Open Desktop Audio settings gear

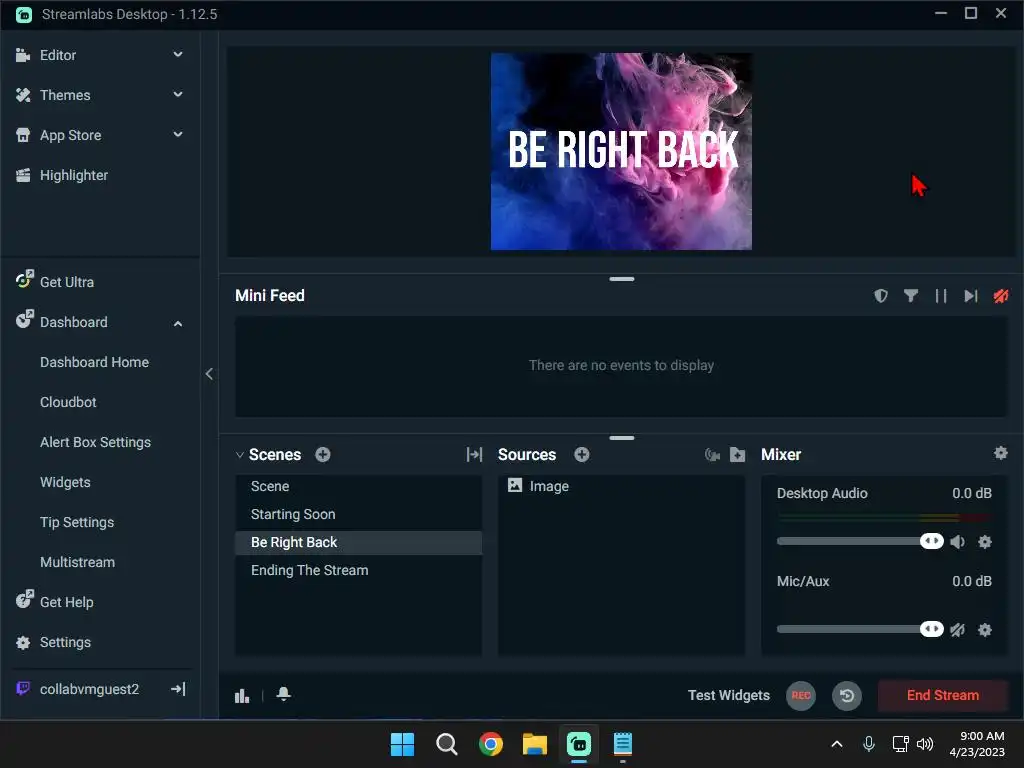click(x=985, y=541)
